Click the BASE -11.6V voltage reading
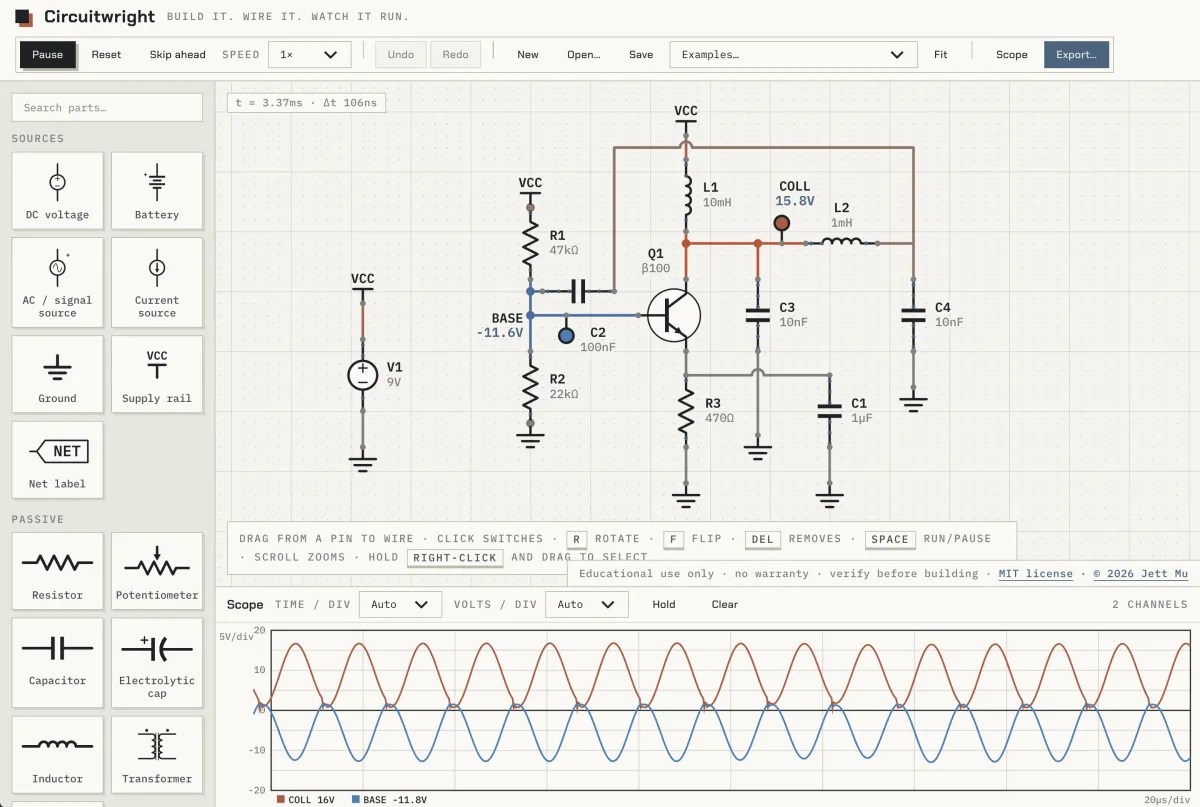 pos(500,333)
